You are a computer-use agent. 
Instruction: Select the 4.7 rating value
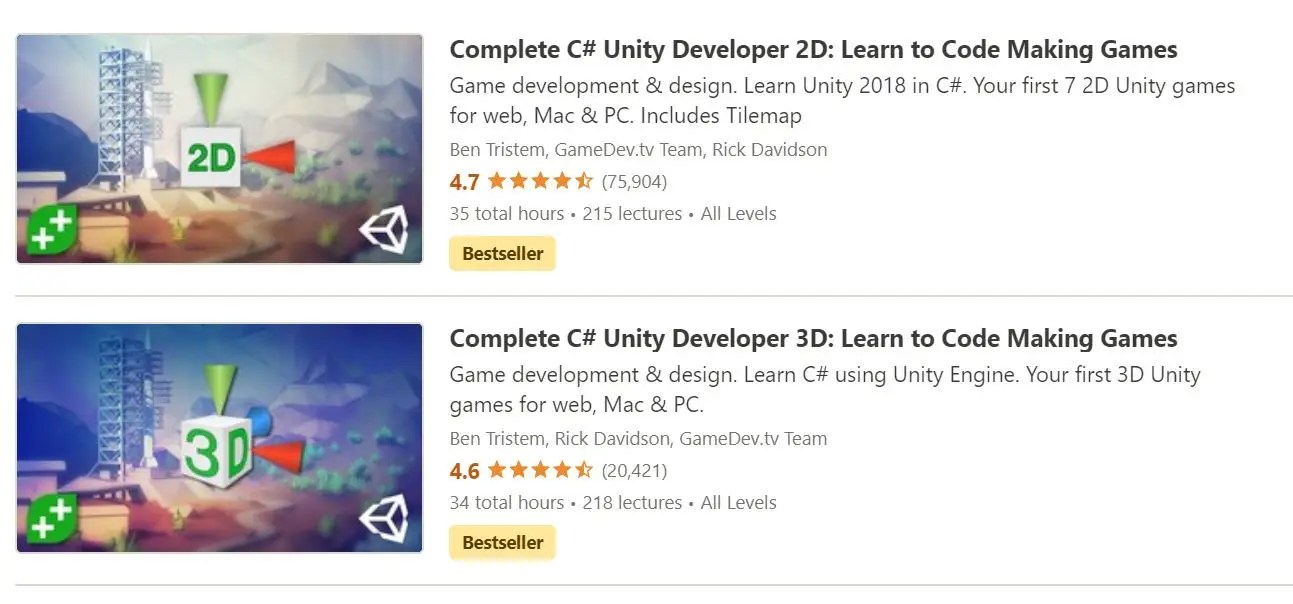tap(466, 182)
